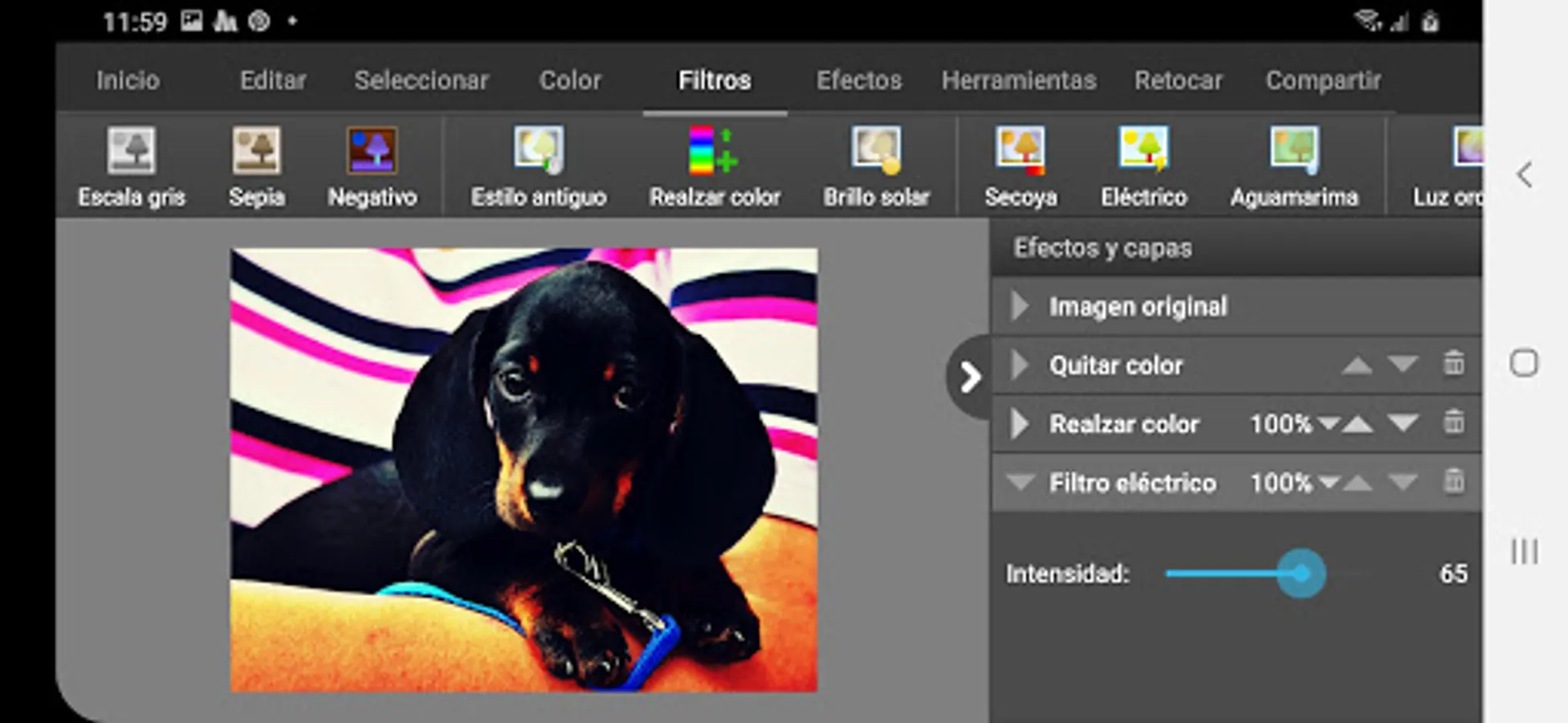Tap the Android home navigation button
1568x723 pixels.
click(1524, 363)
